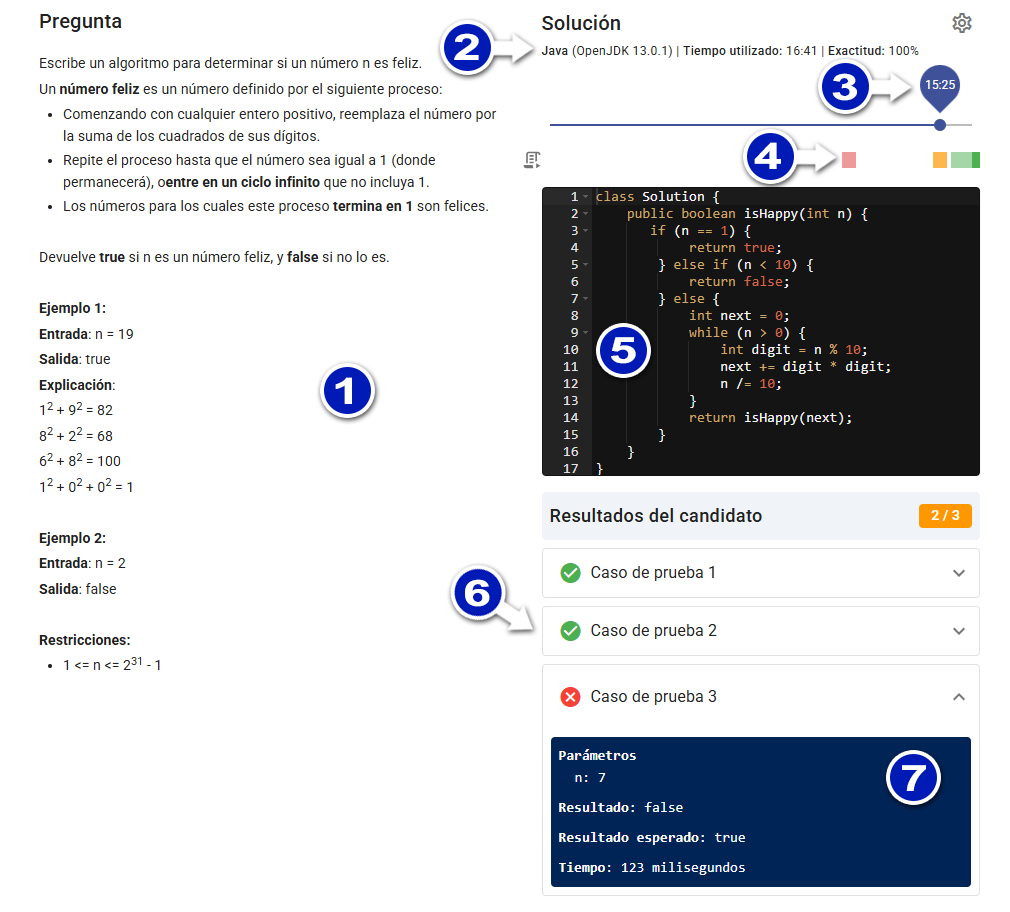Collapse the code fold on line 1 class Solution
This screenshot has height=912, width=1010.
[x=585, y=197]
